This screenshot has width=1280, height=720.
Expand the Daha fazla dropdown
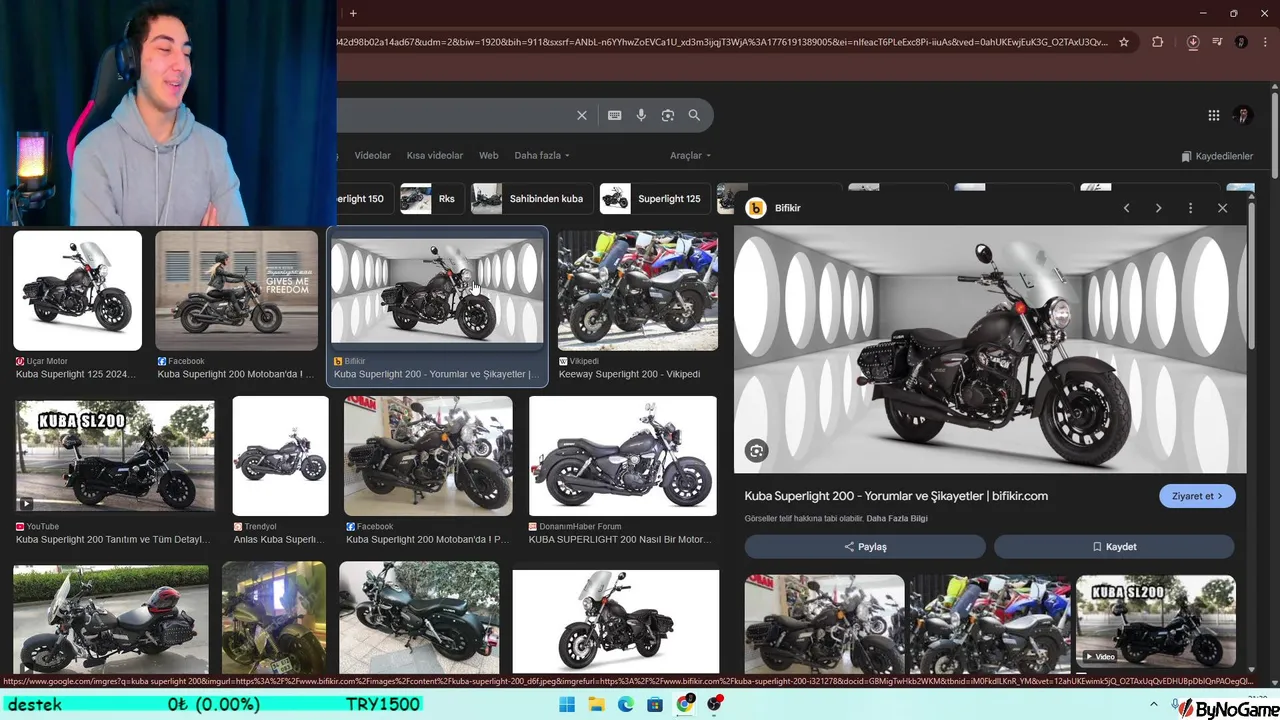pyautogui.click(x=542, y=156)
